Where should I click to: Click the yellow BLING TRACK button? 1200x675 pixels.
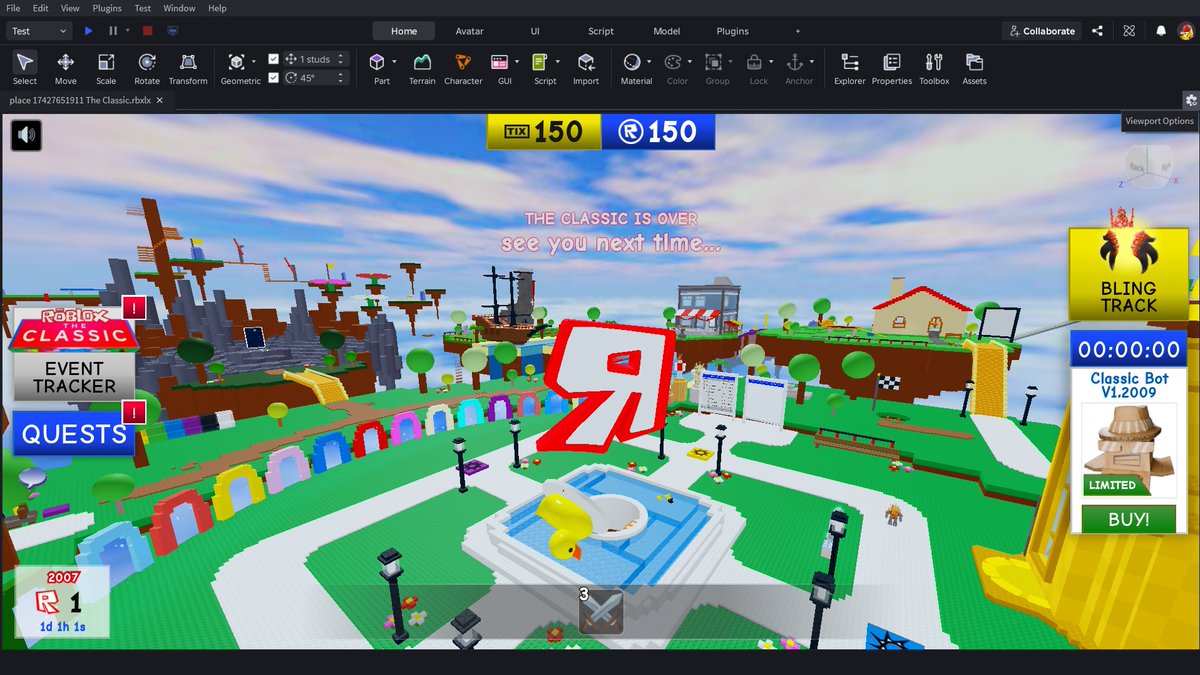click(1128, 275)
